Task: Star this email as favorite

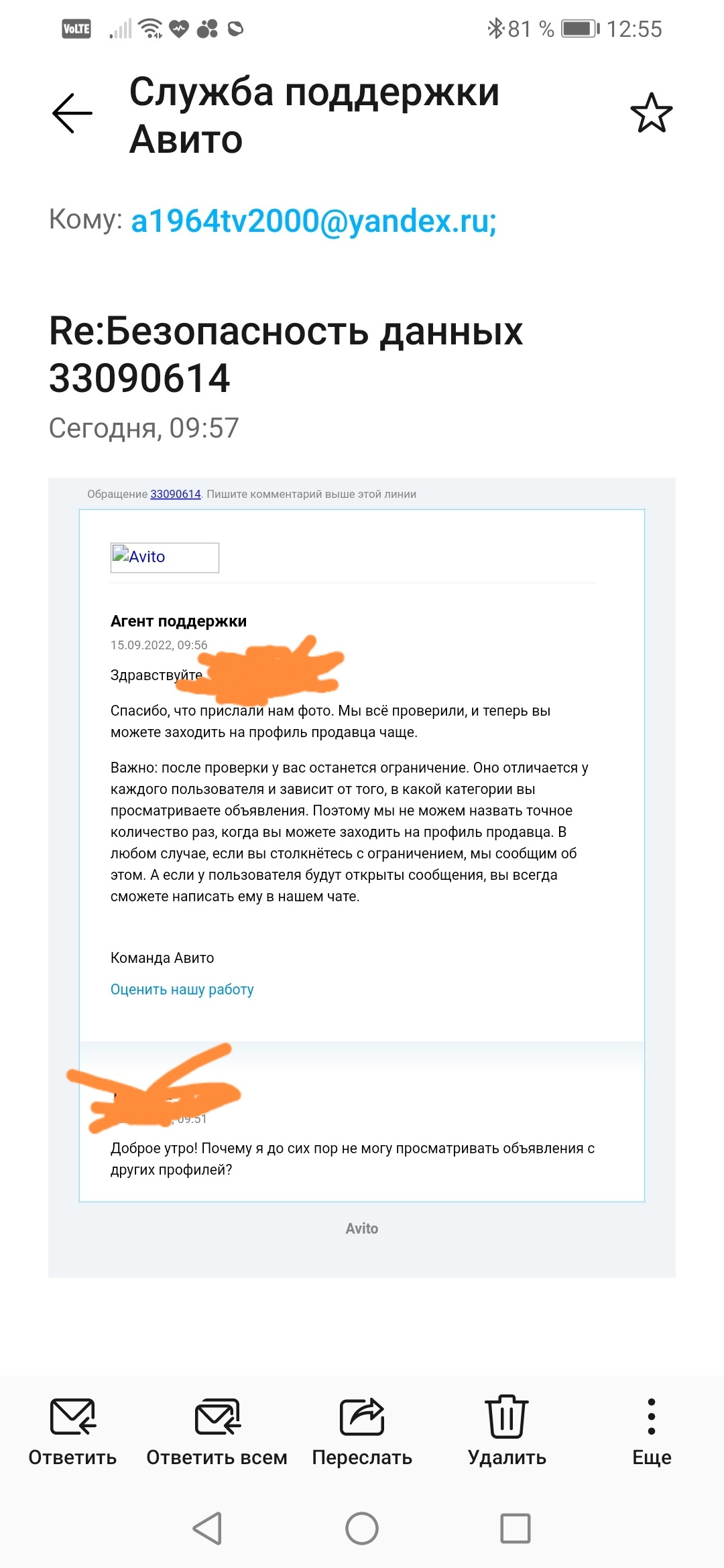Action: (651, 113)
